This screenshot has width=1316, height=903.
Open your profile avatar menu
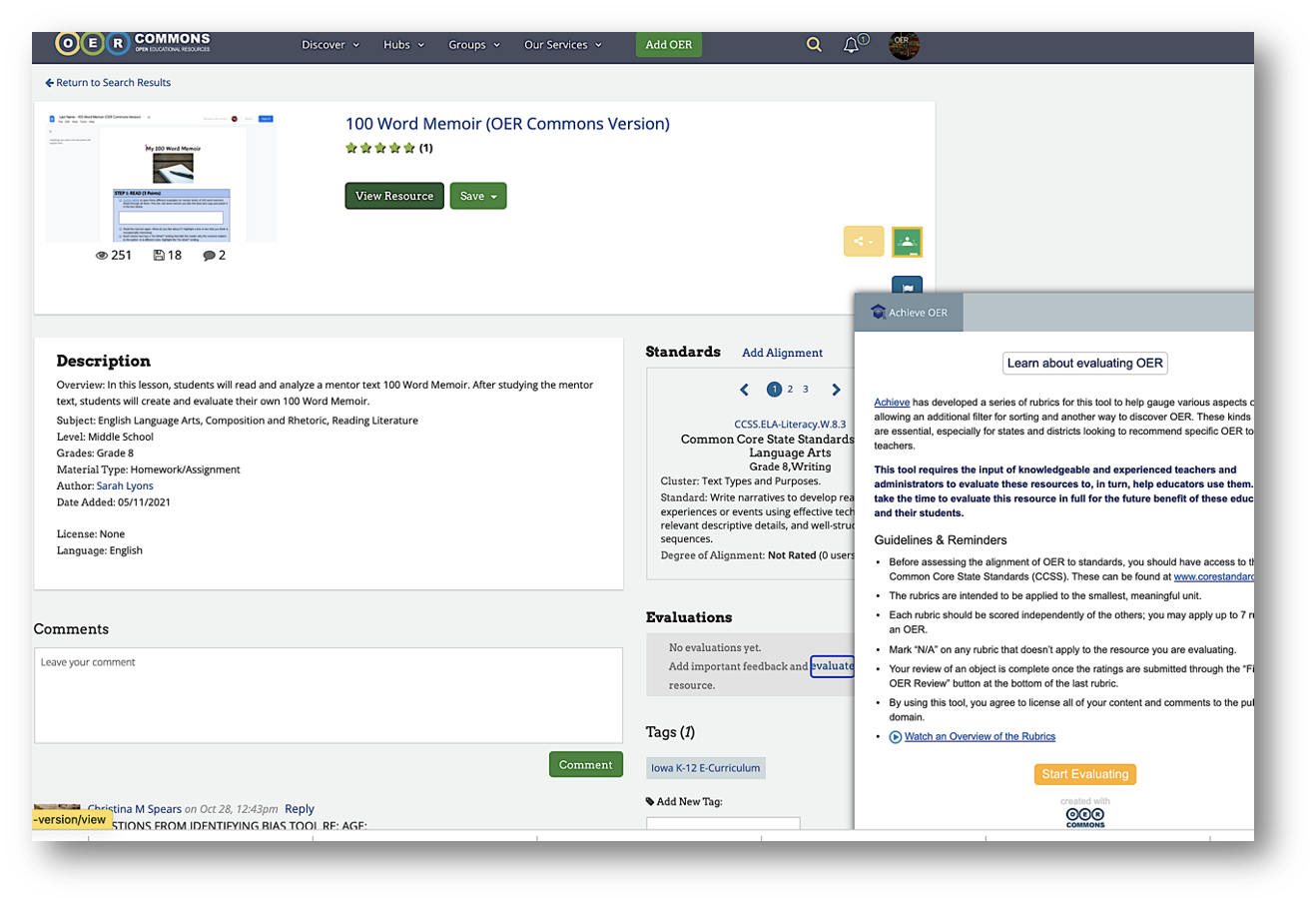click(904, 44)
